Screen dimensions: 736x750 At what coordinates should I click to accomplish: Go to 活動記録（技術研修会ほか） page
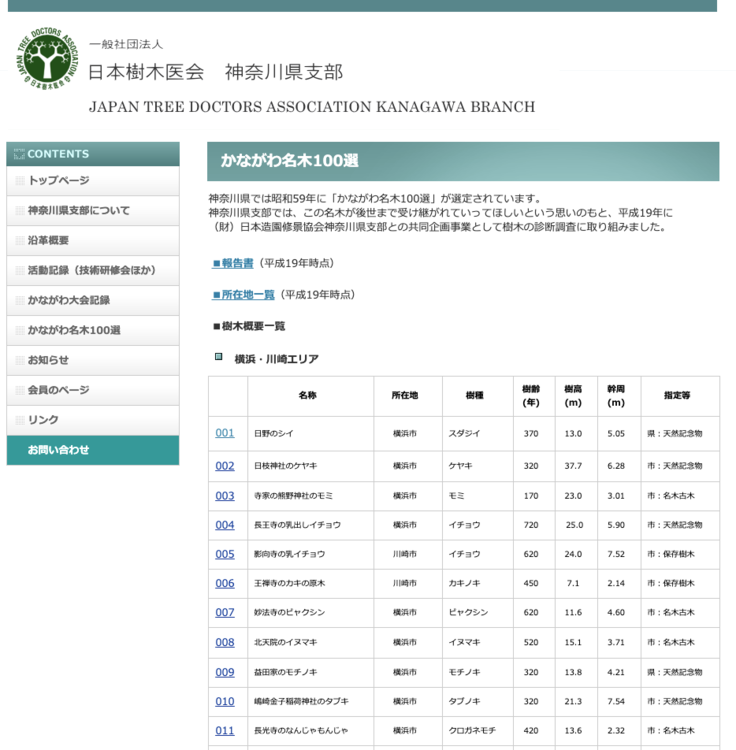tap(91, 271)
